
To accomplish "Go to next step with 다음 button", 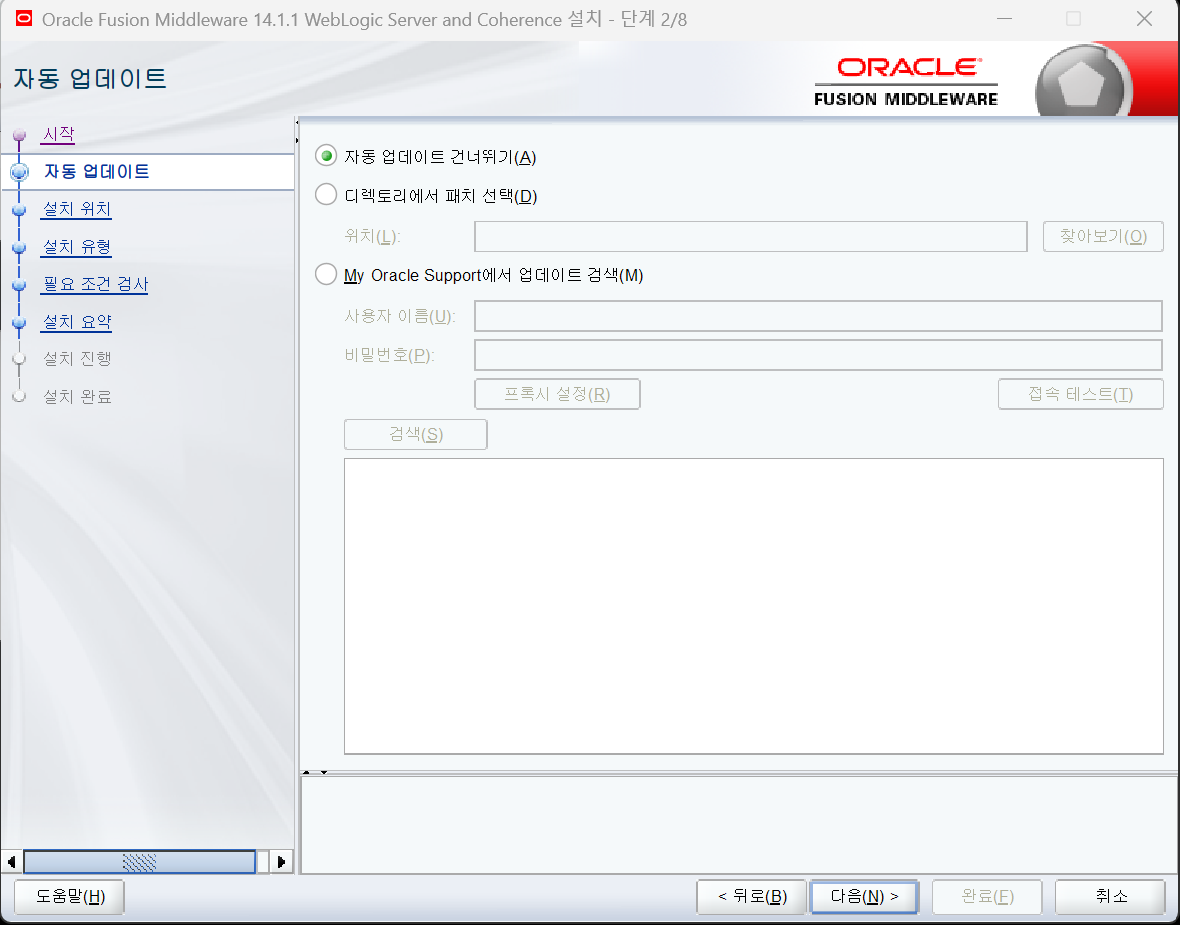I will click(x=865, y=896).
